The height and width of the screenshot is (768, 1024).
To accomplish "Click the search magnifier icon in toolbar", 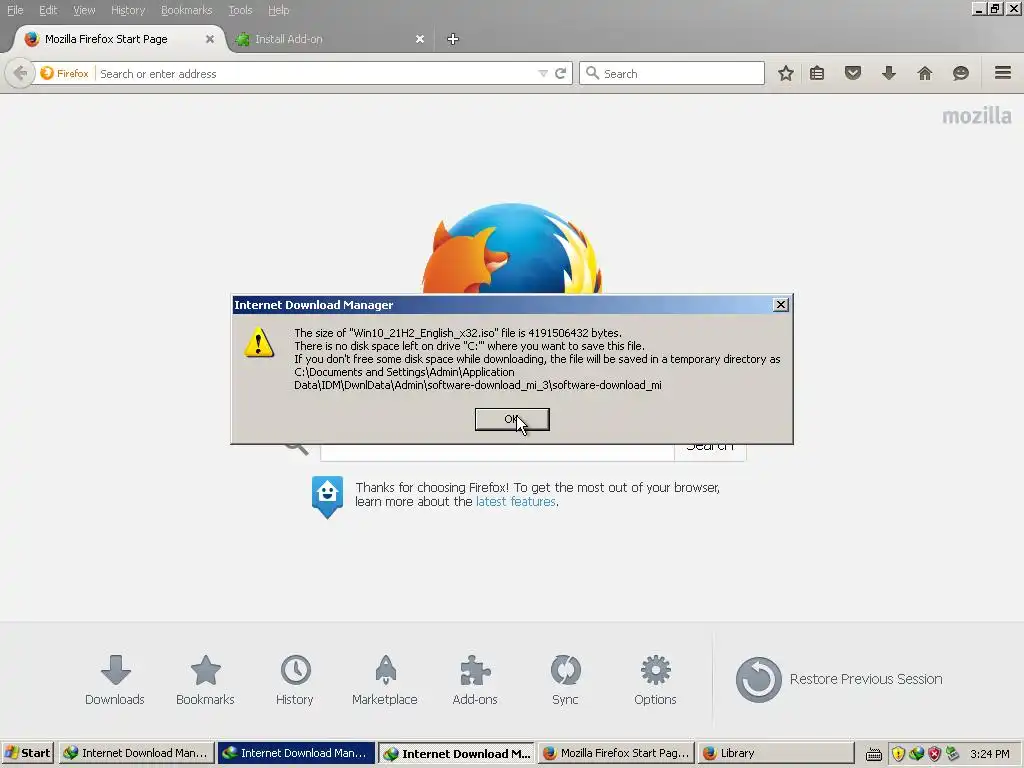I will 592,73.
